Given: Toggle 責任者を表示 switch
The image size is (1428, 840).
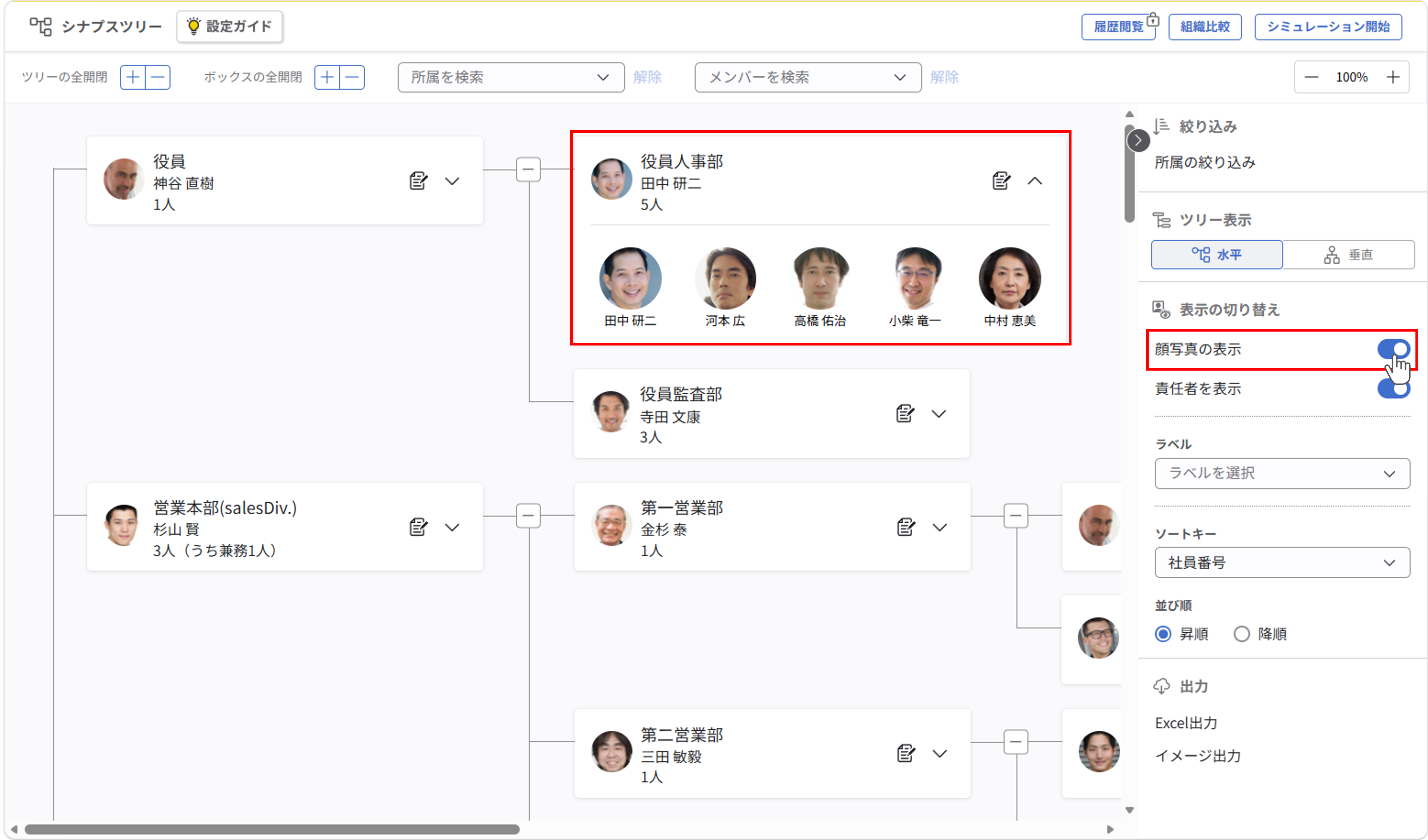Looking at the screenshot, I should (x=1394, y=389).
